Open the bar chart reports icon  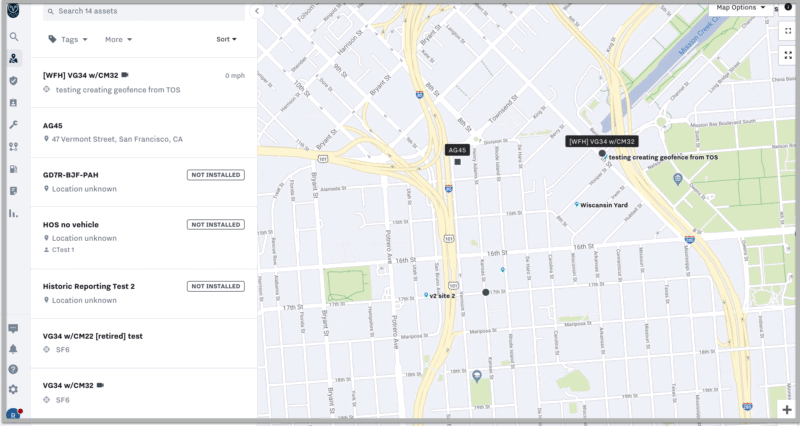point(14,212)
